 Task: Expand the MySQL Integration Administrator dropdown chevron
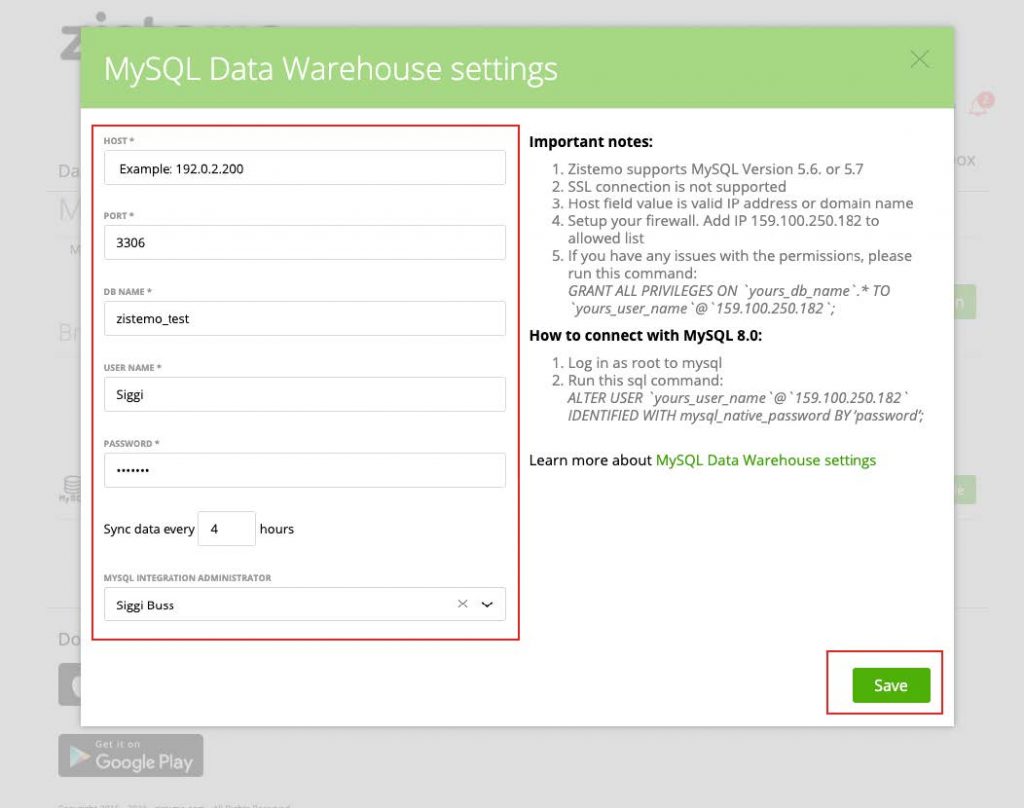click(x=488, y=604)
